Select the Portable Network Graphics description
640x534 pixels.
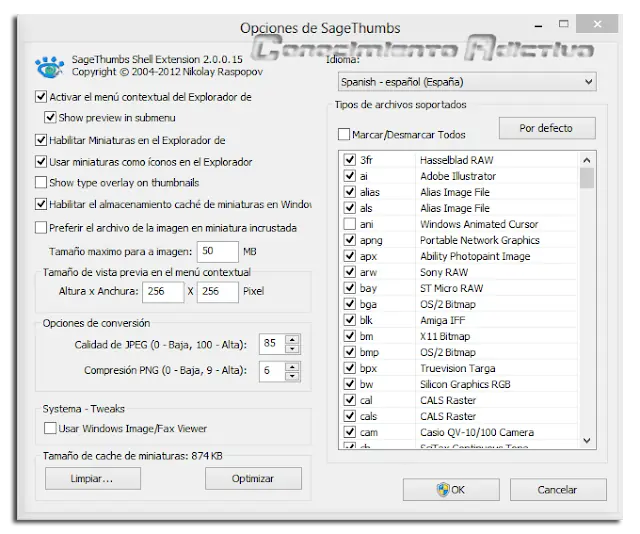tap(480, 240)
